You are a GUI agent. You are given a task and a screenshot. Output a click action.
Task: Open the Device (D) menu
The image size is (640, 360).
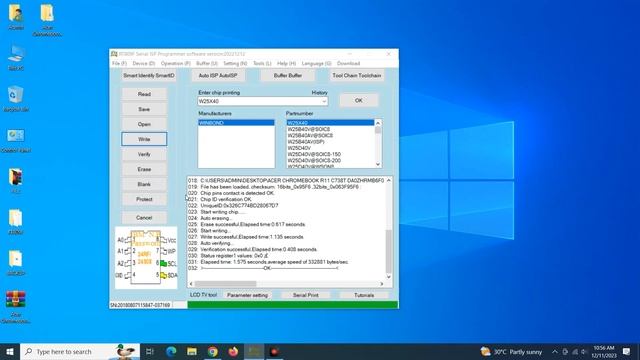coord(144,64)
